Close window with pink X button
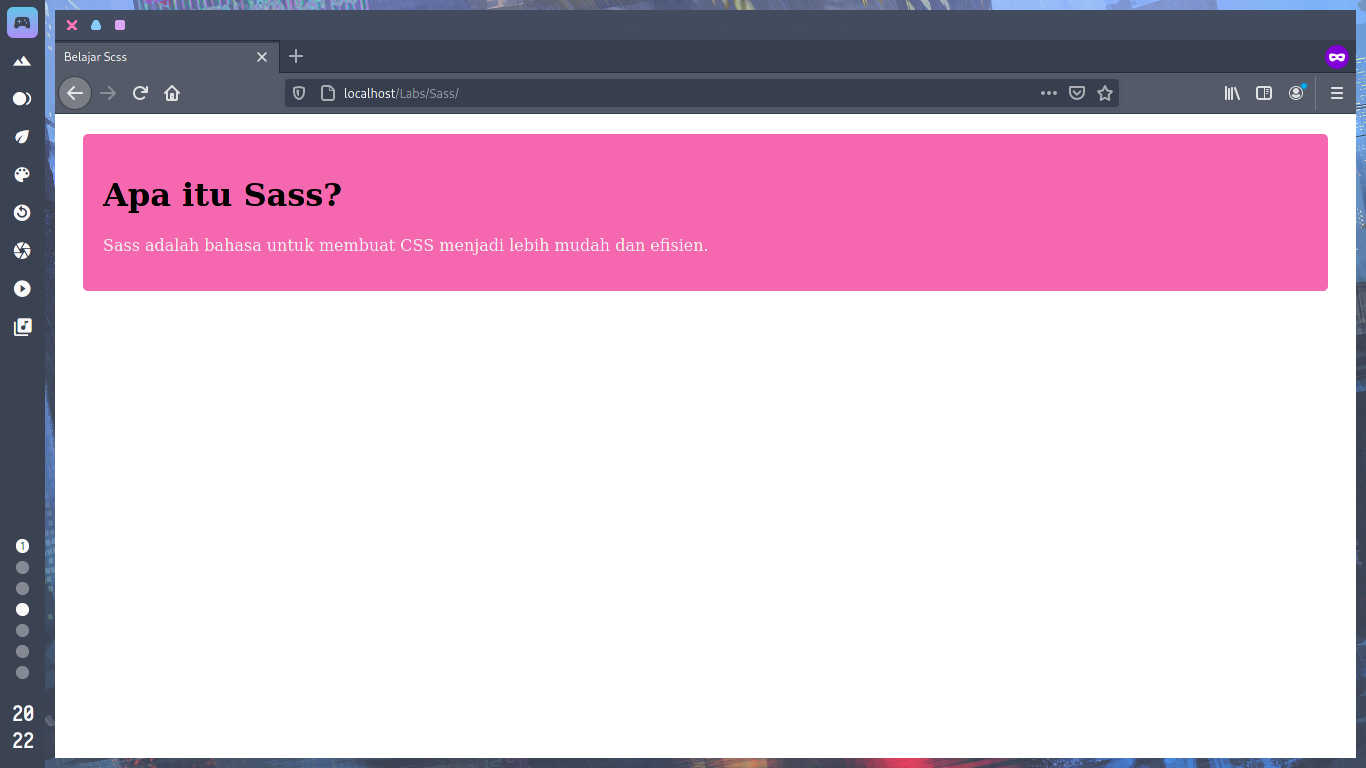This screenshot has width=1366, height=768. [x=72, y=25]
